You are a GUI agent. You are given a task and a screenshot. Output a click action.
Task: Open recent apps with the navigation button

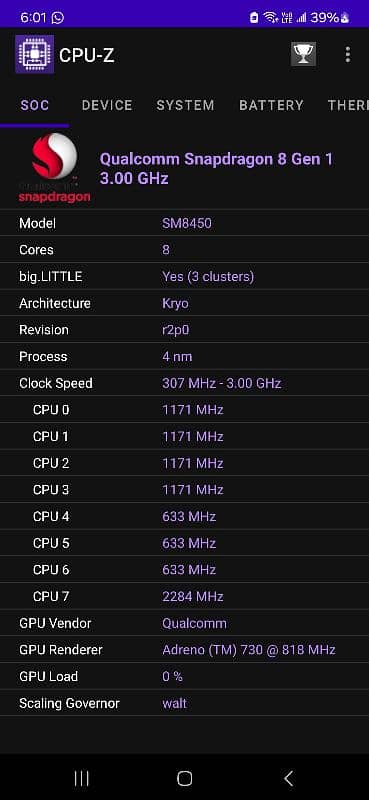[x=81, y=778]
